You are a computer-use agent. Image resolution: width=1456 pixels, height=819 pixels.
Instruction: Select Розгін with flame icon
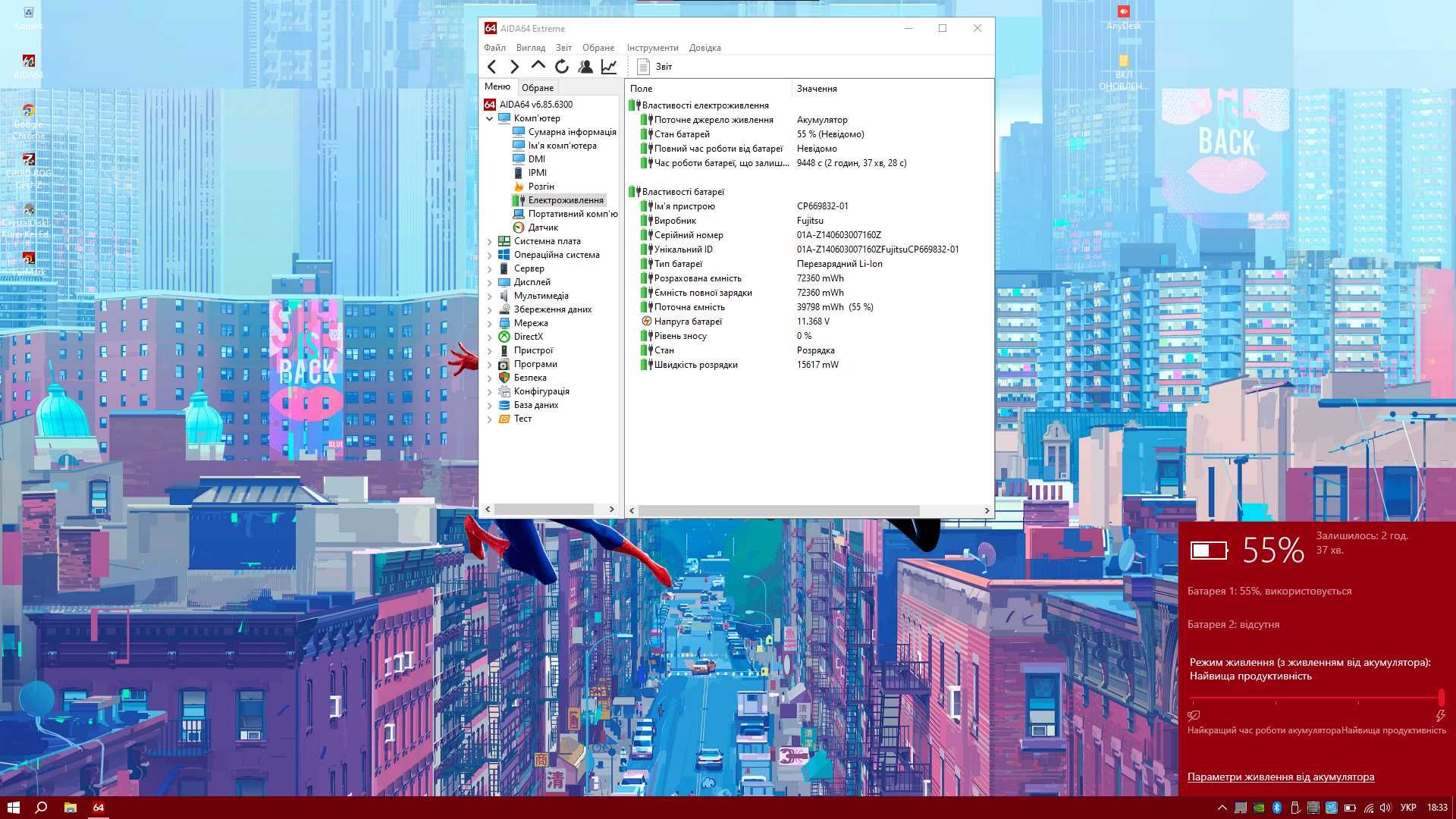pyautogui.click(x=533, y=187)
